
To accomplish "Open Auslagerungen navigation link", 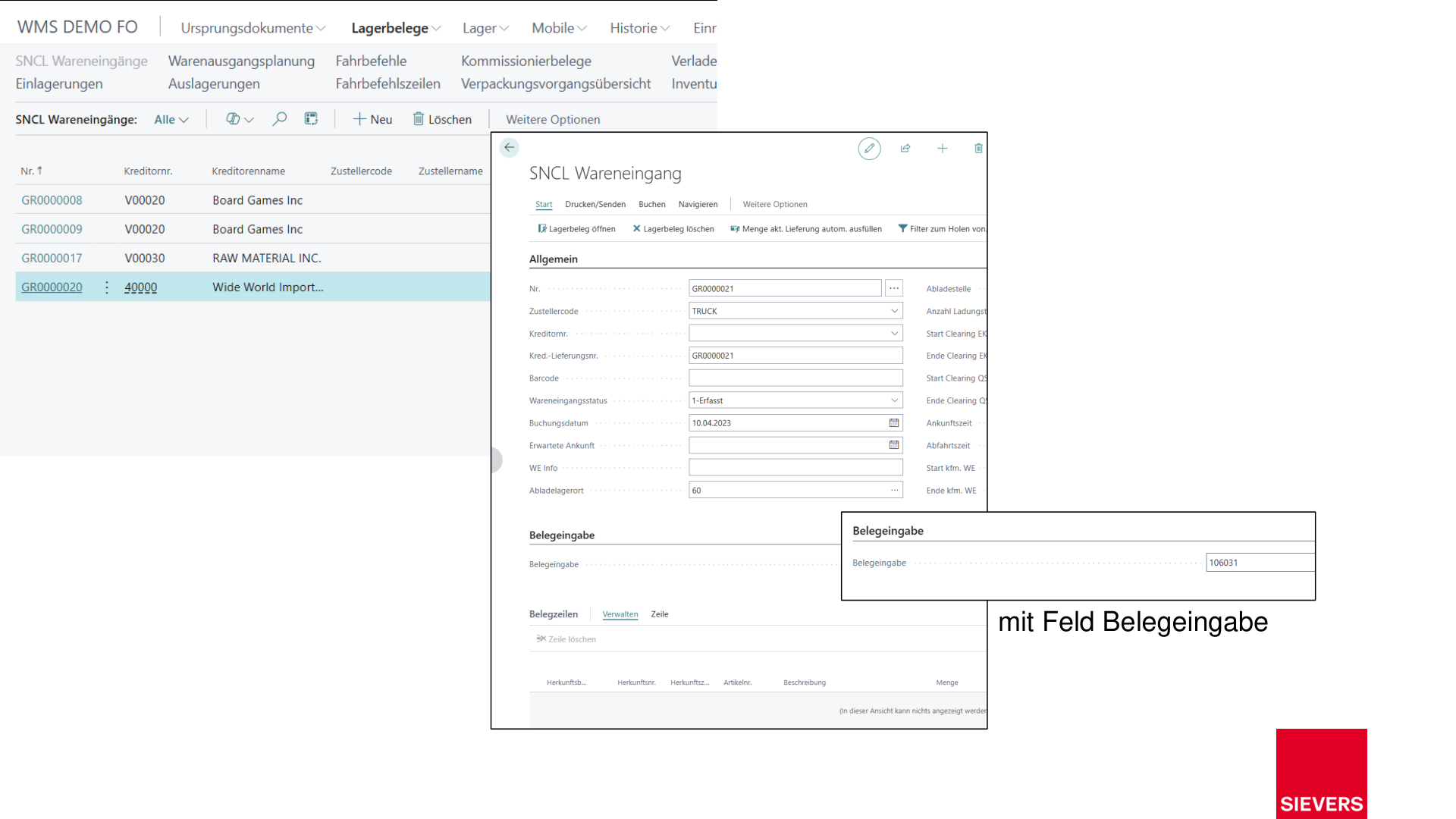I will [x=214, y=83].
